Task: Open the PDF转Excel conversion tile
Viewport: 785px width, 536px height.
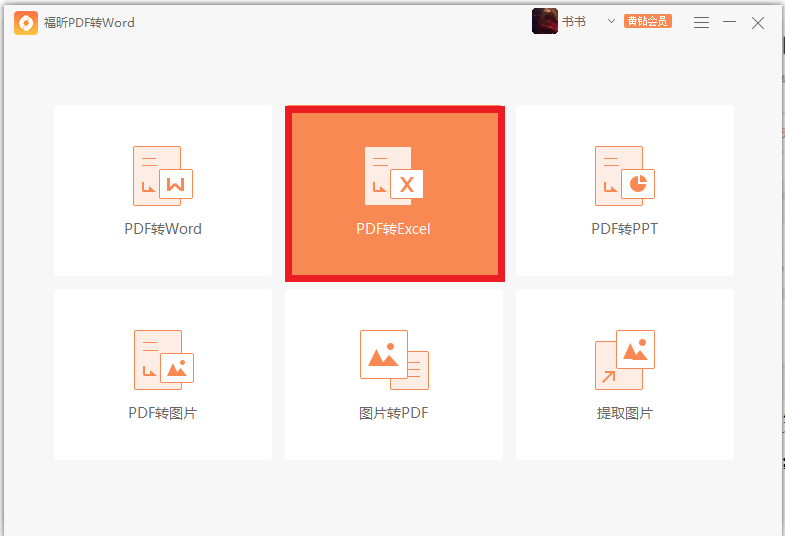Action: pos(395,194)
